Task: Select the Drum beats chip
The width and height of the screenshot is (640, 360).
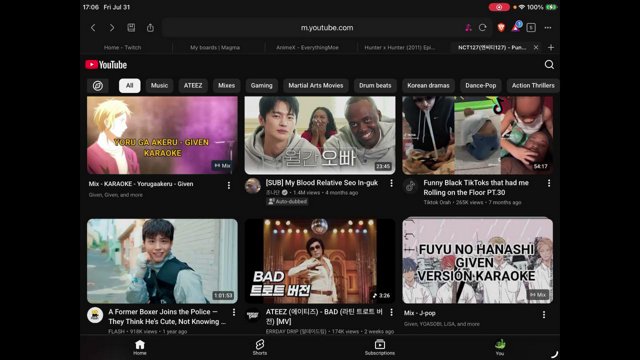Action: 375,86
